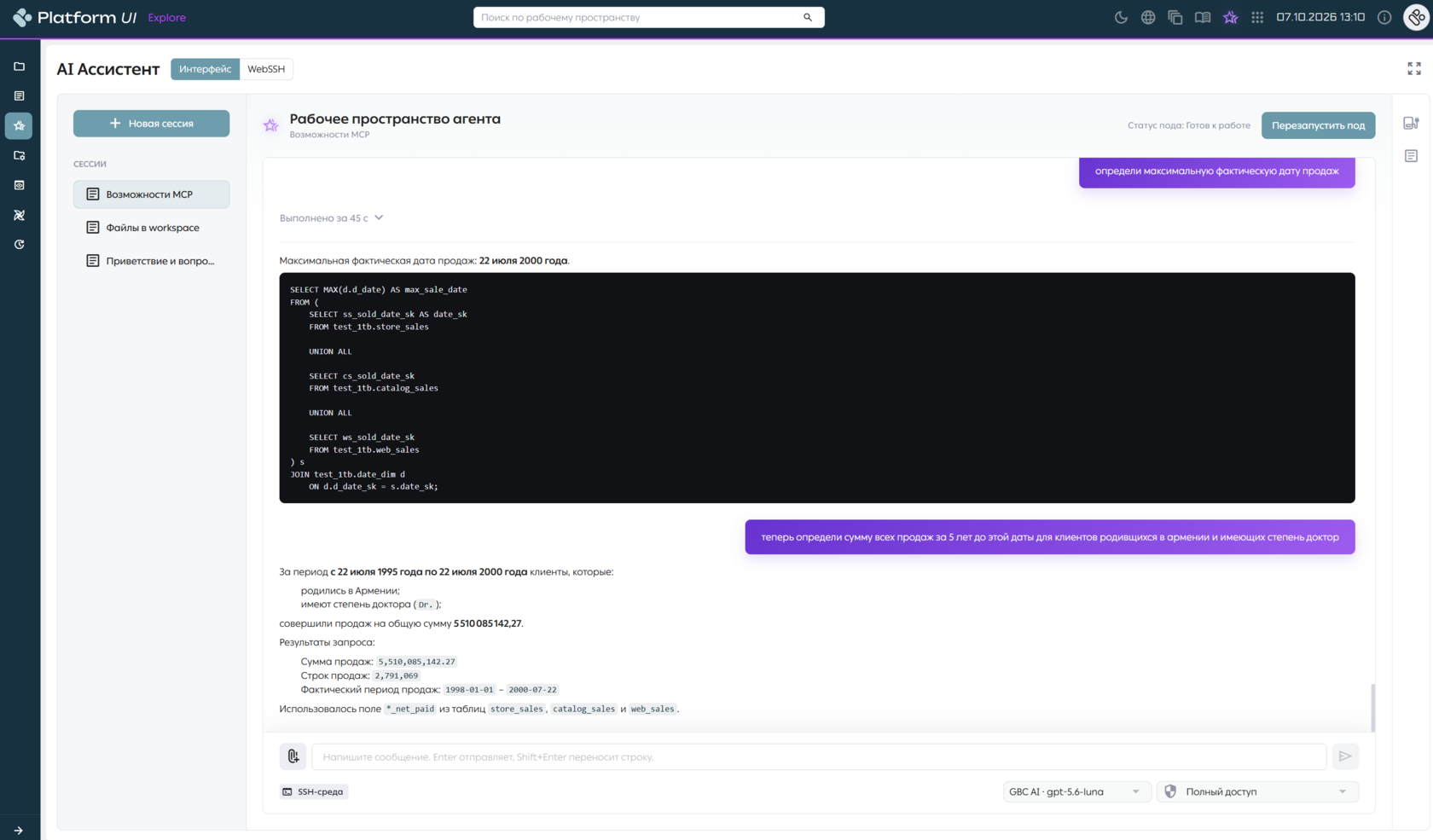Image resolution: width=1433 pixels, height=840 pixels.
Task: Click the purple star icon in top bar
Action: [1230, 17]
